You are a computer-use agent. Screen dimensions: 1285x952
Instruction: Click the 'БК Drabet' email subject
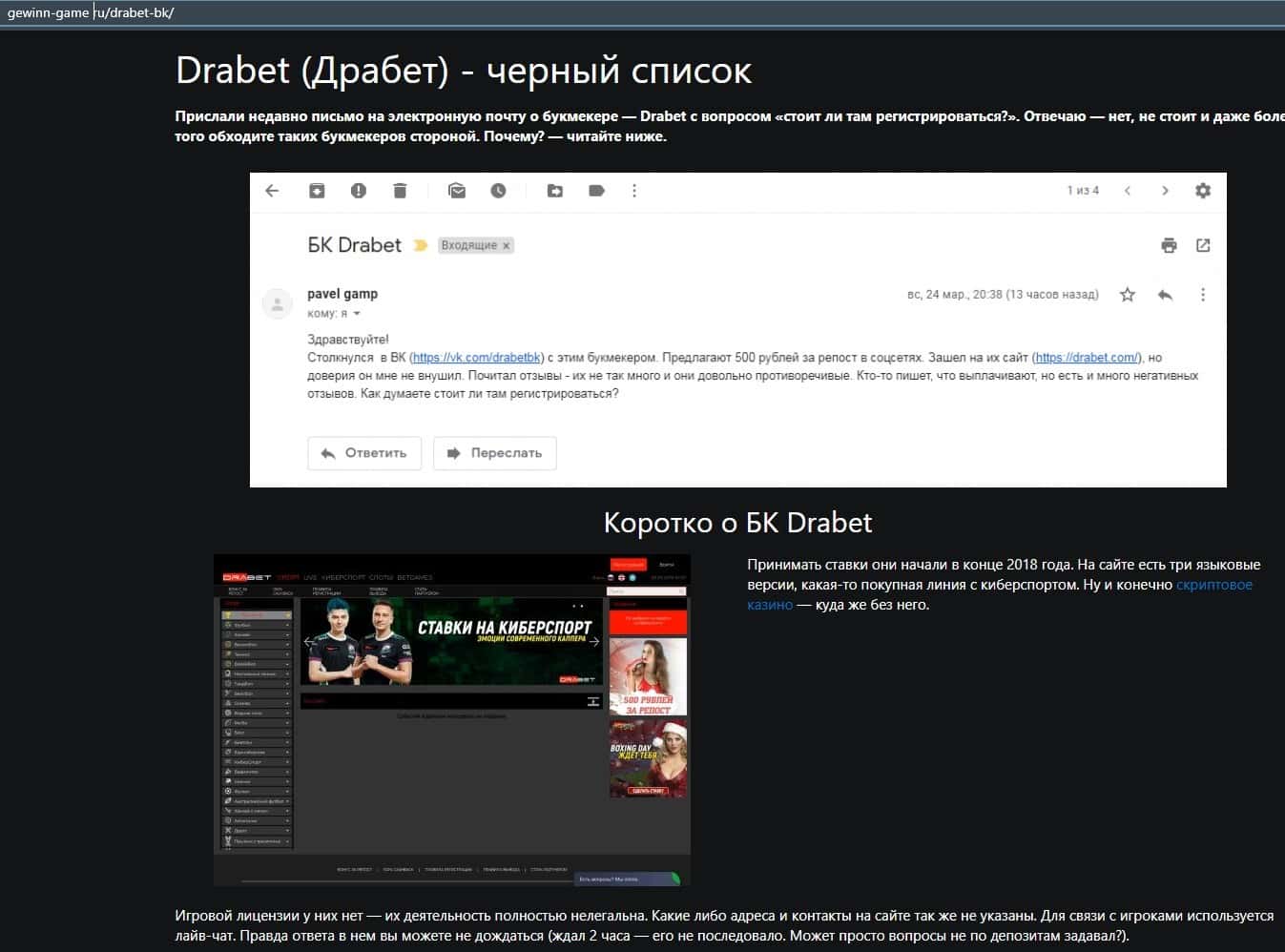(354, 245)
